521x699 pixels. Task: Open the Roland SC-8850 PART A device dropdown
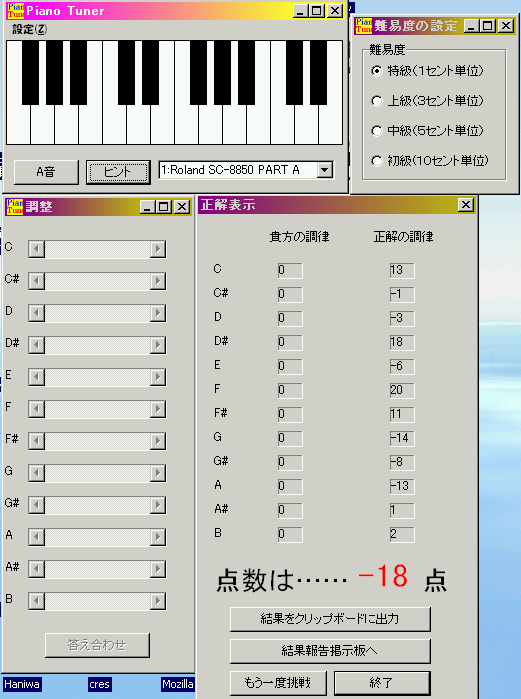click(325, 170)
